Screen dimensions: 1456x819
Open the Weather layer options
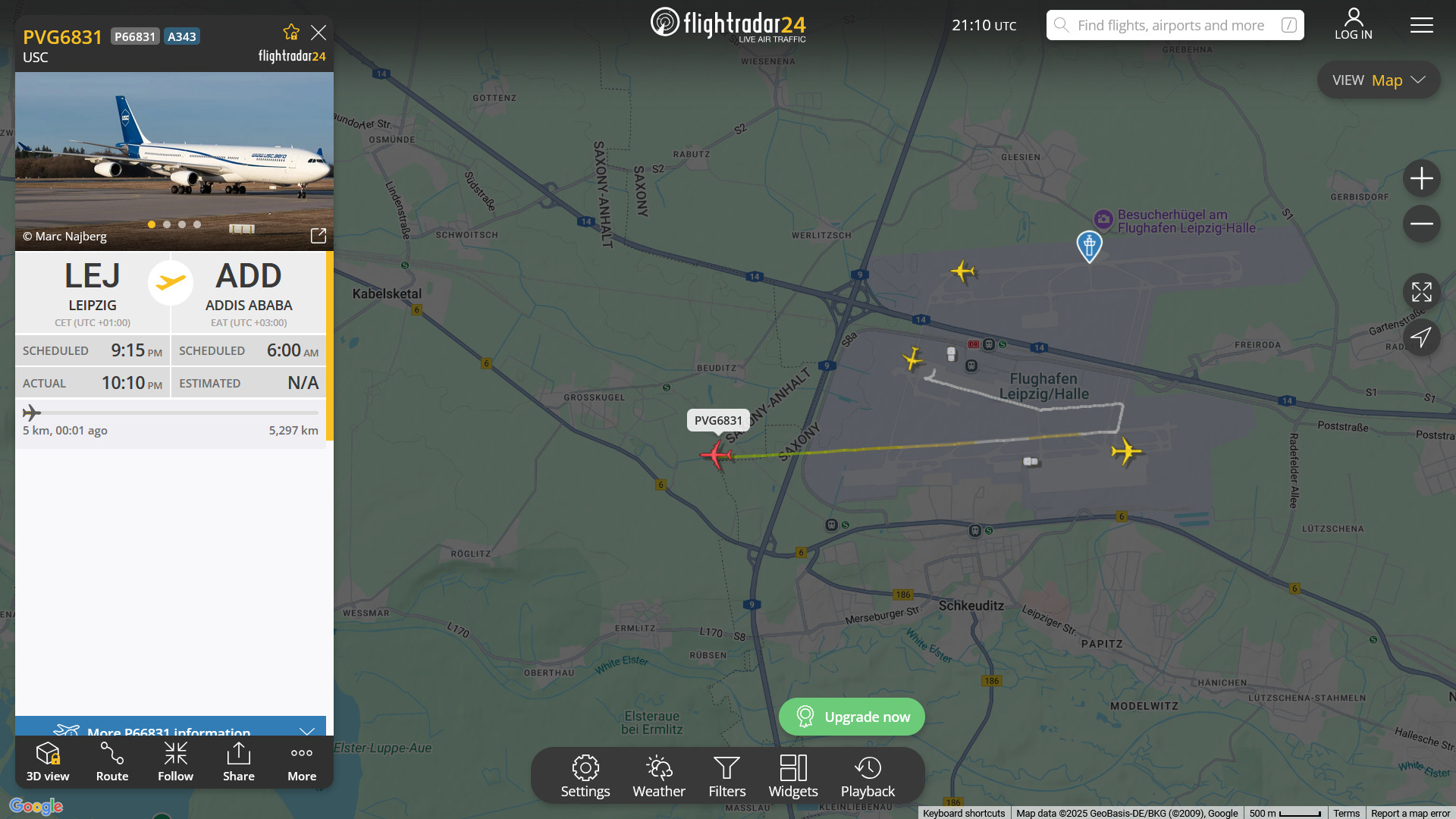pyautogui.click(x=658, y=777)
